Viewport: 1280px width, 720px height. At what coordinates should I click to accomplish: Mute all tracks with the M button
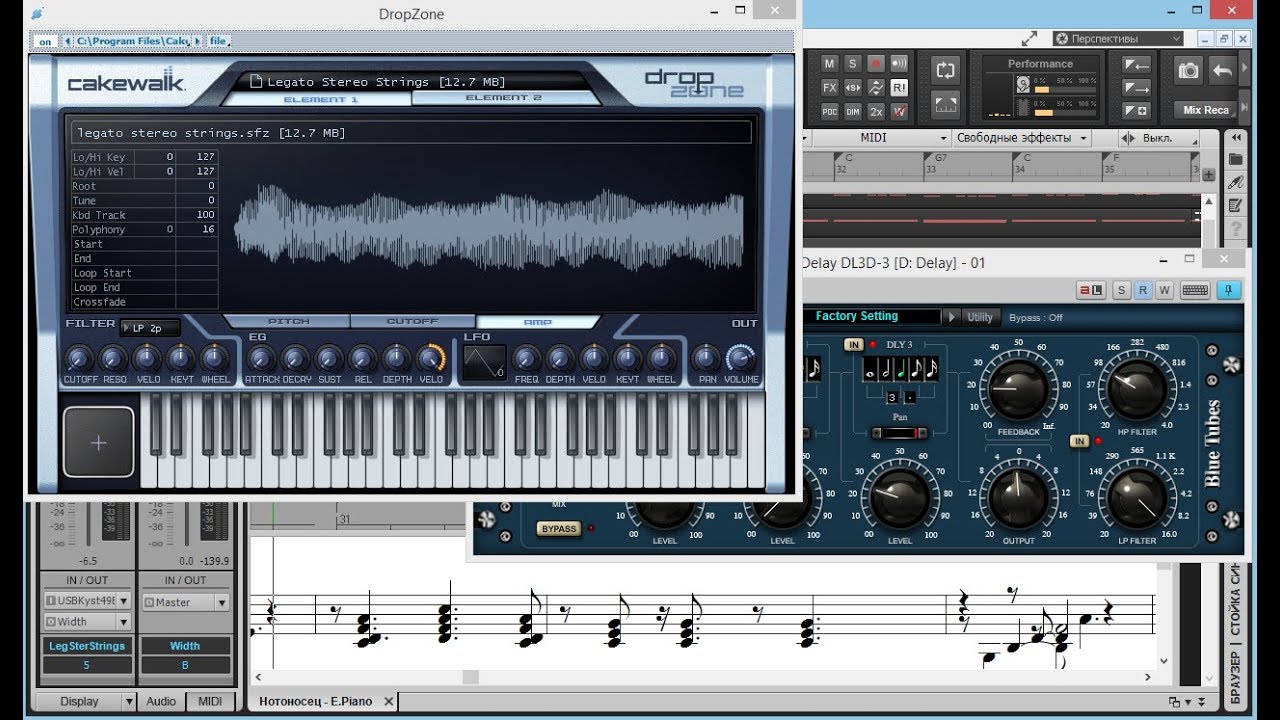pyautogui.click(x=829, y=64)
